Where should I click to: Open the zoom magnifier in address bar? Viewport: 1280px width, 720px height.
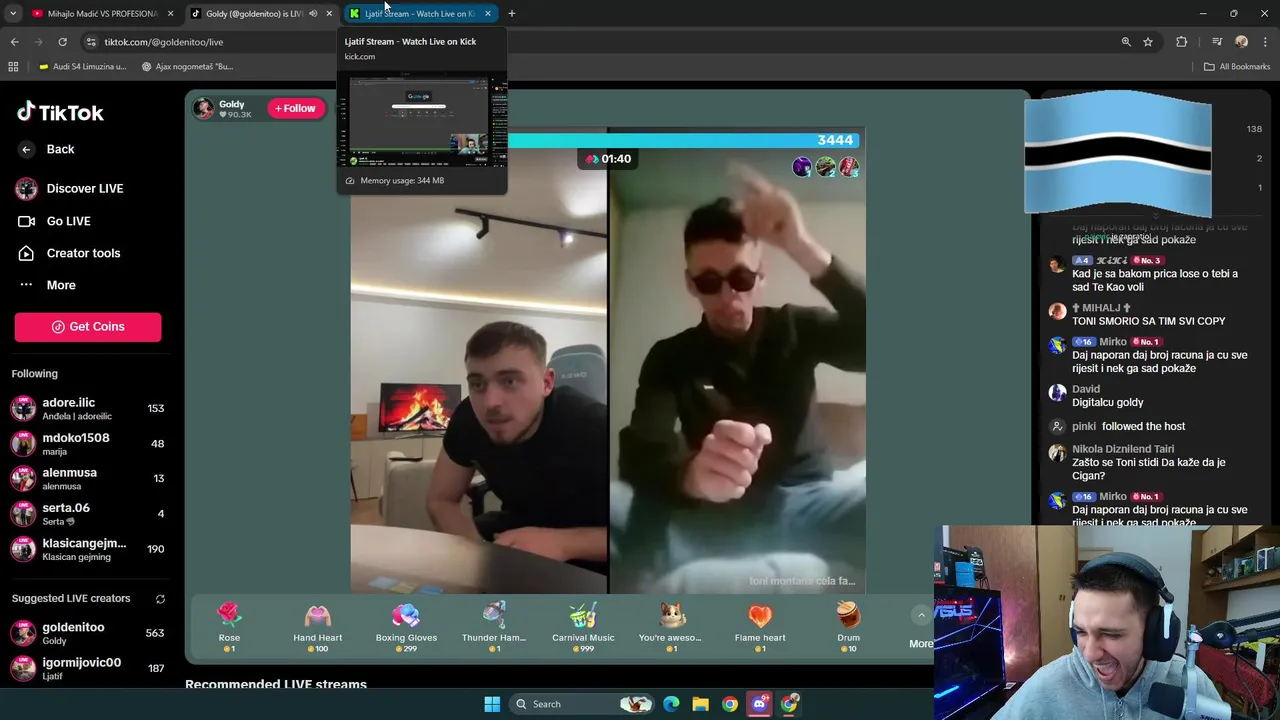pyautogui.click(x=1126, y=42)
